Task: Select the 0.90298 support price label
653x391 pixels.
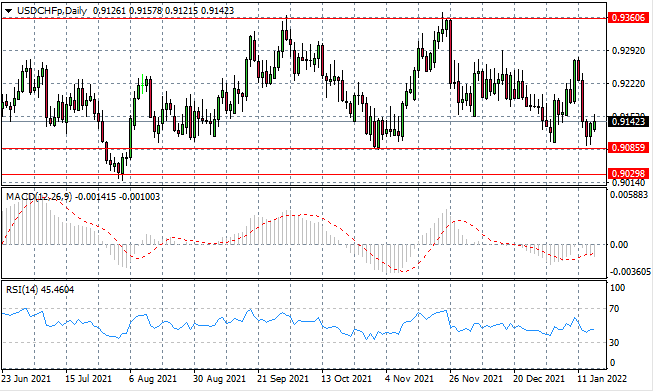Action: point(629,173)
